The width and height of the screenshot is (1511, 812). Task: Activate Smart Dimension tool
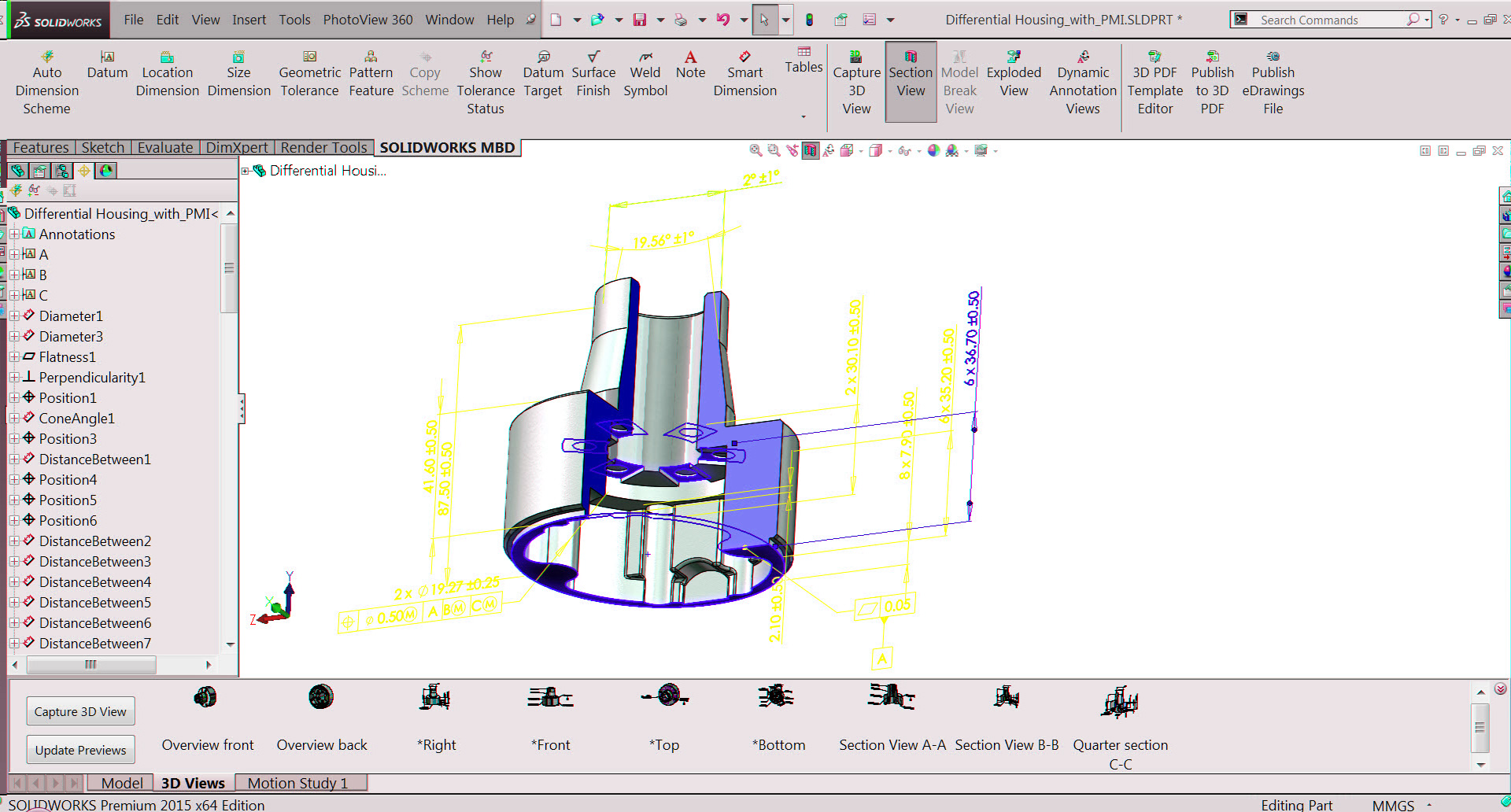tap(744, 73)
